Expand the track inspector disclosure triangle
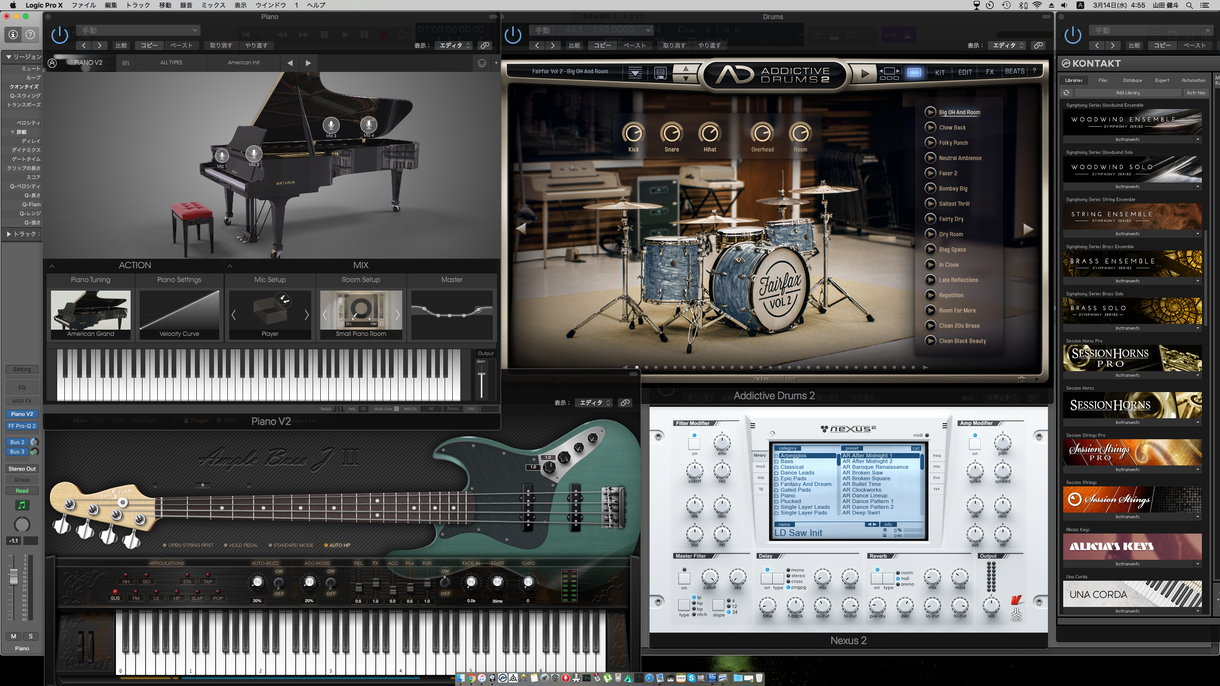 [9, 234]
